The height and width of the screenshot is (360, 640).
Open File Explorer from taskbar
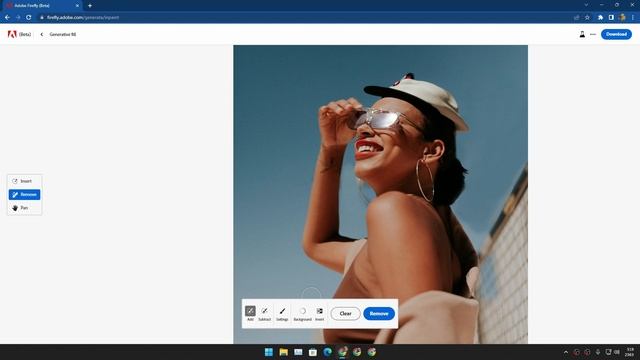(283, 352)
